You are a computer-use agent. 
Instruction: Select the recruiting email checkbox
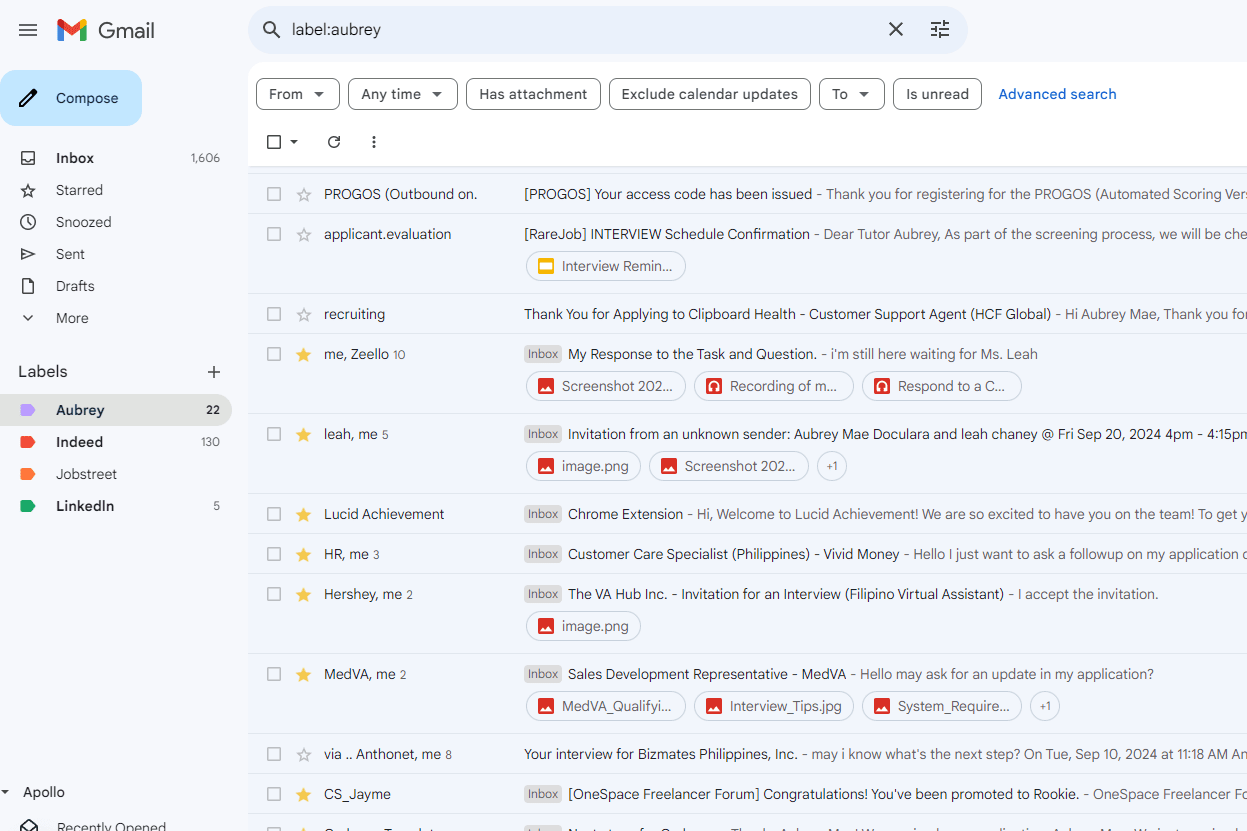(274, 314)
